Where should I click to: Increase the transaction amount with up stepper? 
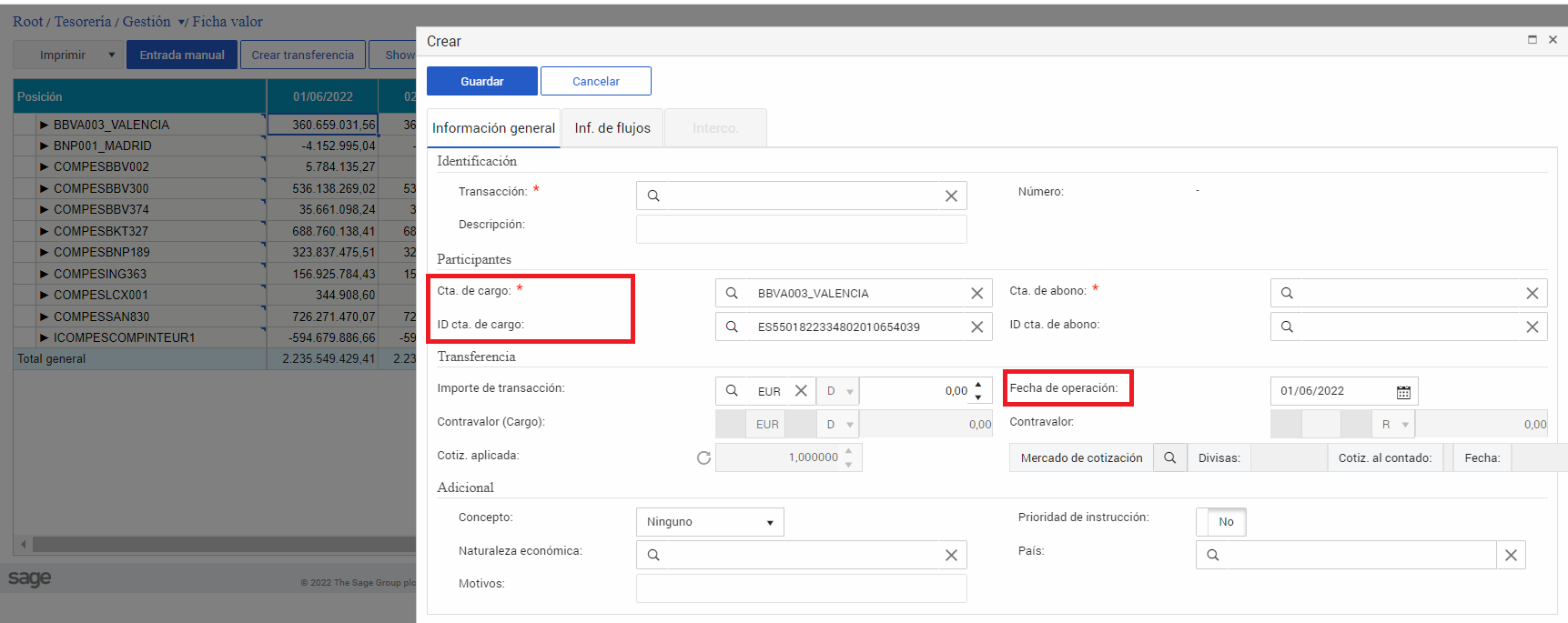978,386
